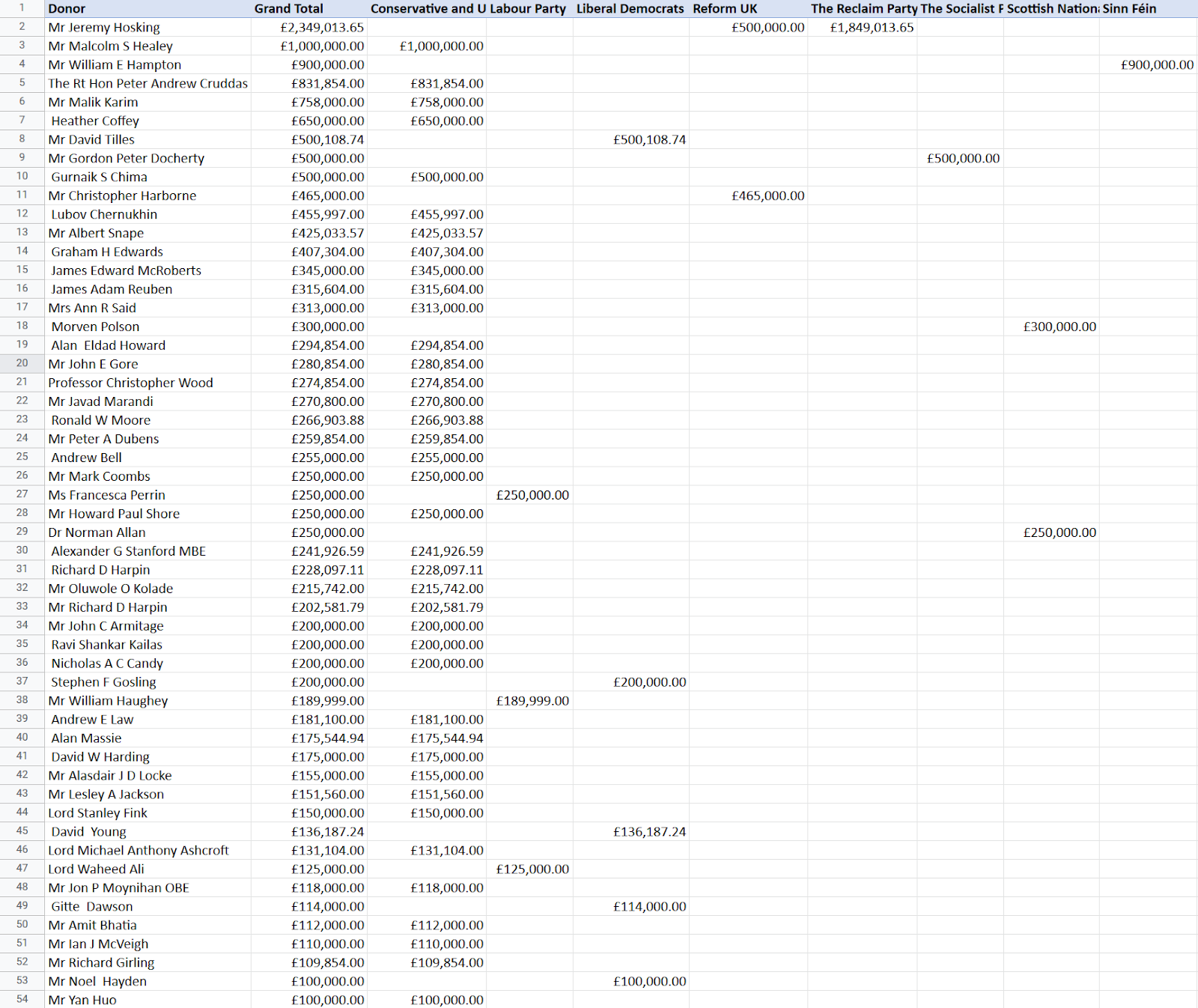Select row number 20 header
The width and height of the screenshot is (1198, 1008).
coord(22,363)
